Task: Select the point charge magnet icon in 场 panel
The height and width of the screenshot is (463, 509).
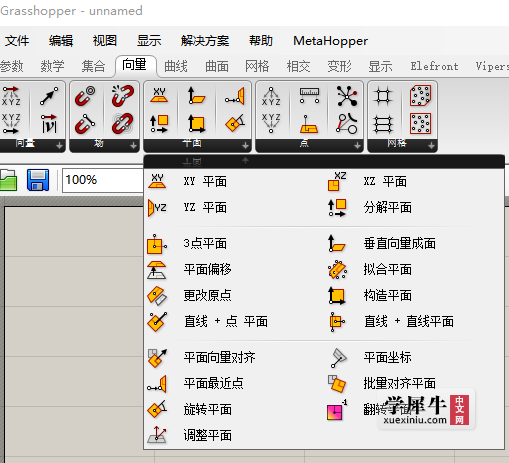Action: (85, 96)
